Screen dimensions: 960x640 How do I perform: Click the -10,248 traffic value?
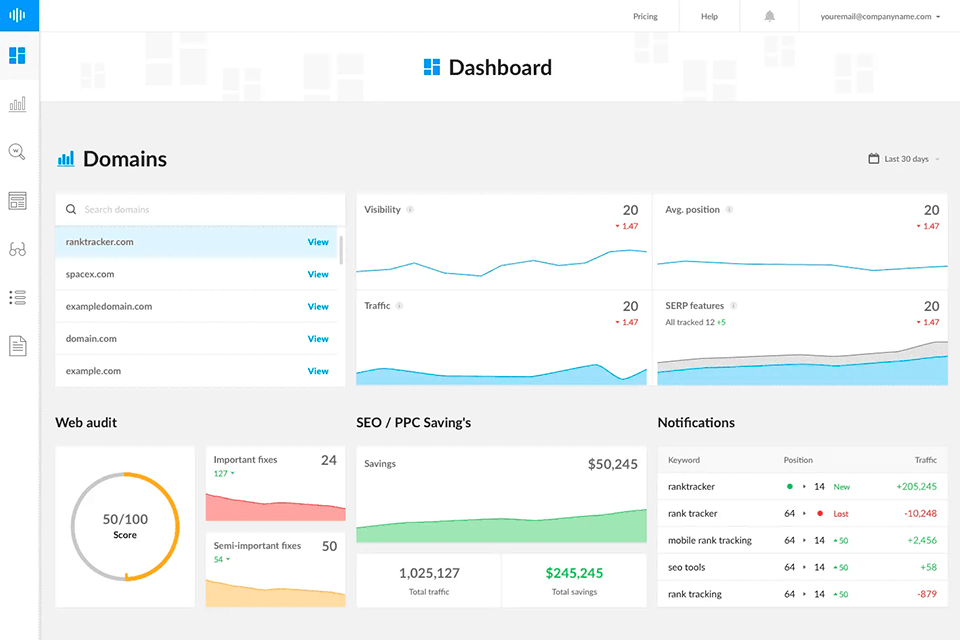(x=920, y=514)
